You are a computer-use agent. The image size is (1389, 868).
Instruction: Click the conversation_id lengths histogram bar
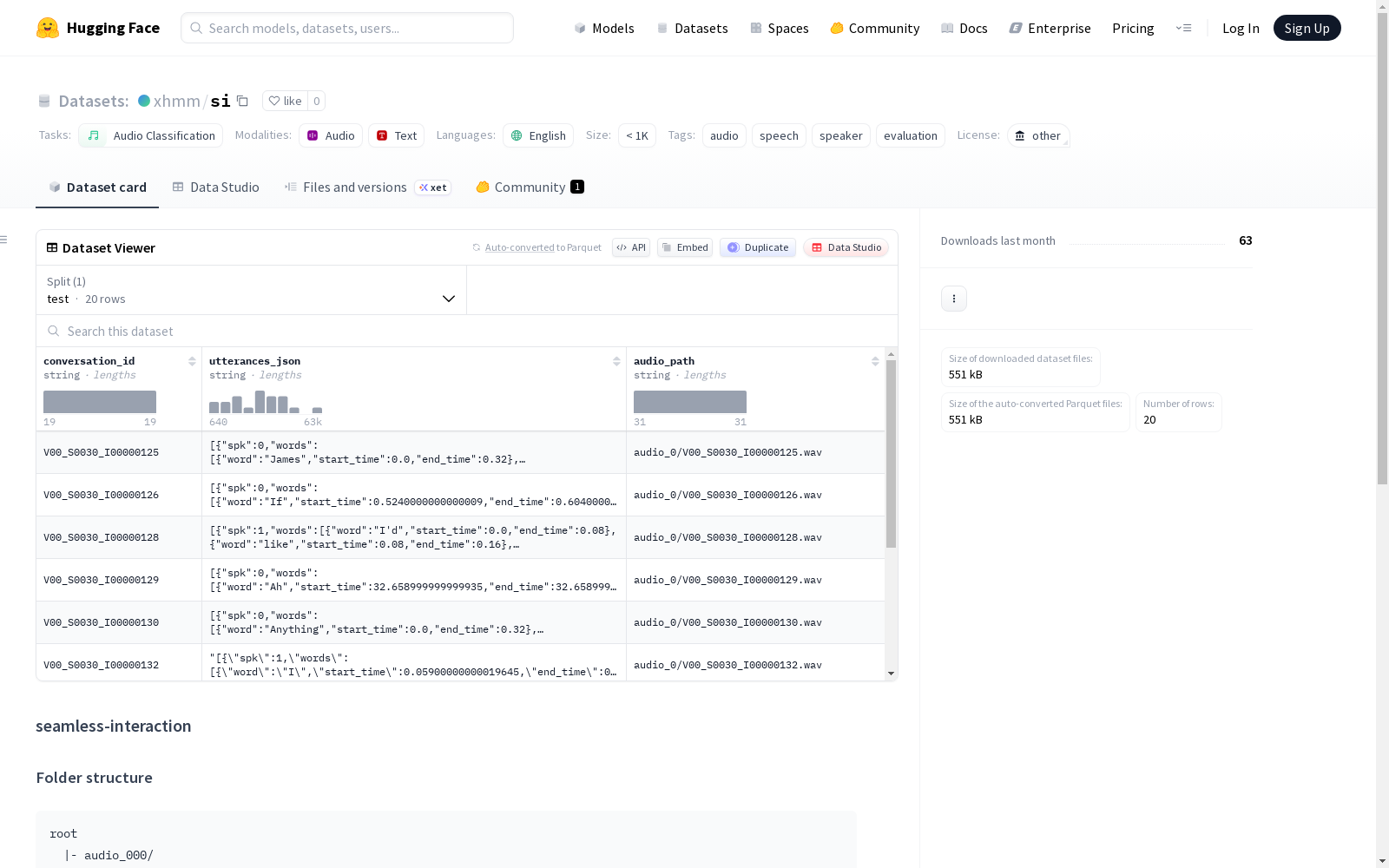(x=100, y=402)
